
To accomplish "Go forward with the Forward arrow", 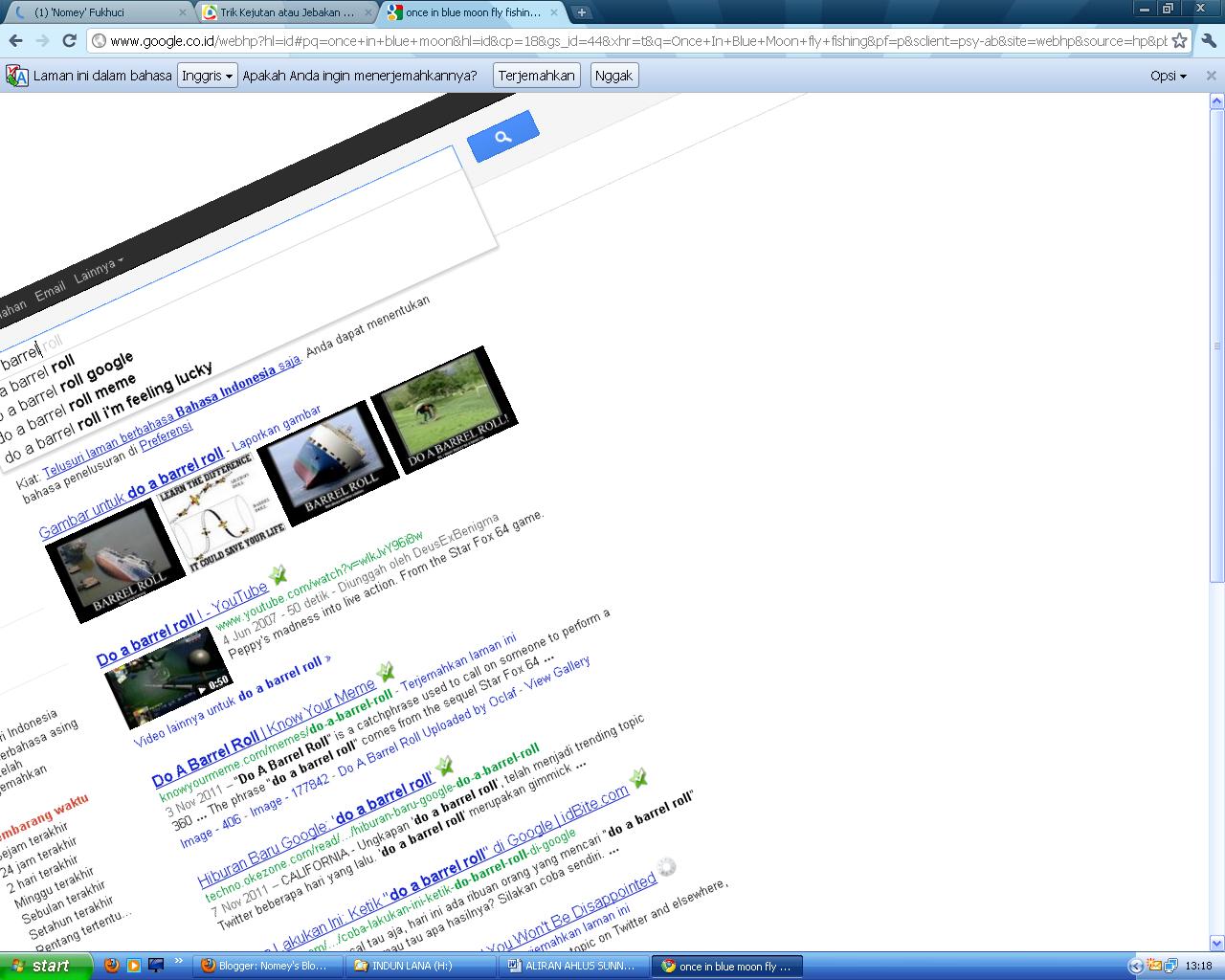I will coord(42,40).
